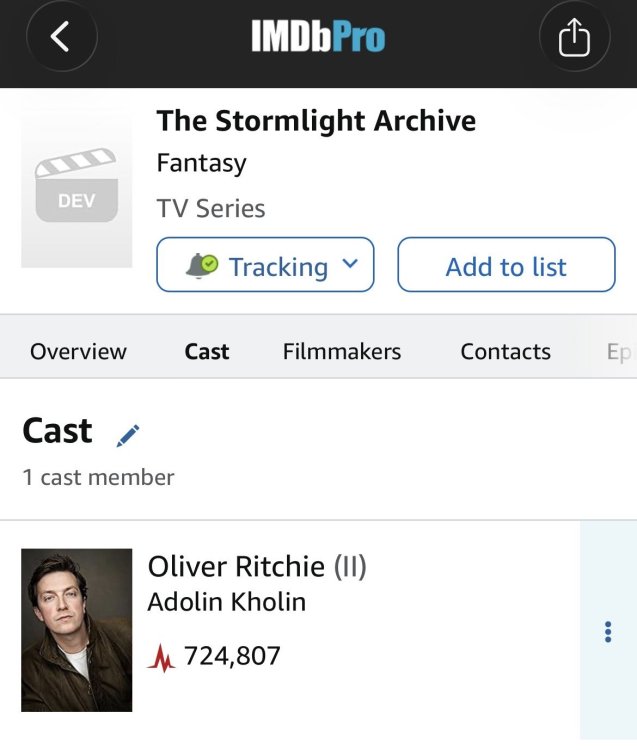Open the Filmmakers tab
This screenshot has height=750, width=637.
pos(342,352)
